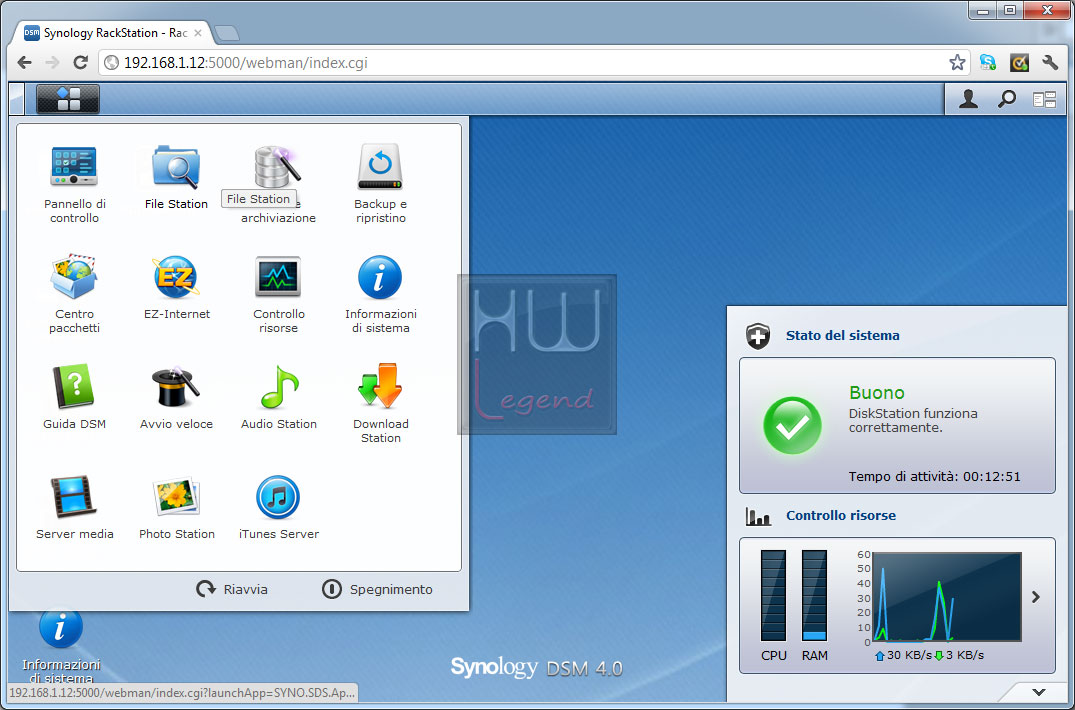Open Controllo risorse widget title link
Viewport: 1075px width, 710px height.
click(x=841, y=516)
